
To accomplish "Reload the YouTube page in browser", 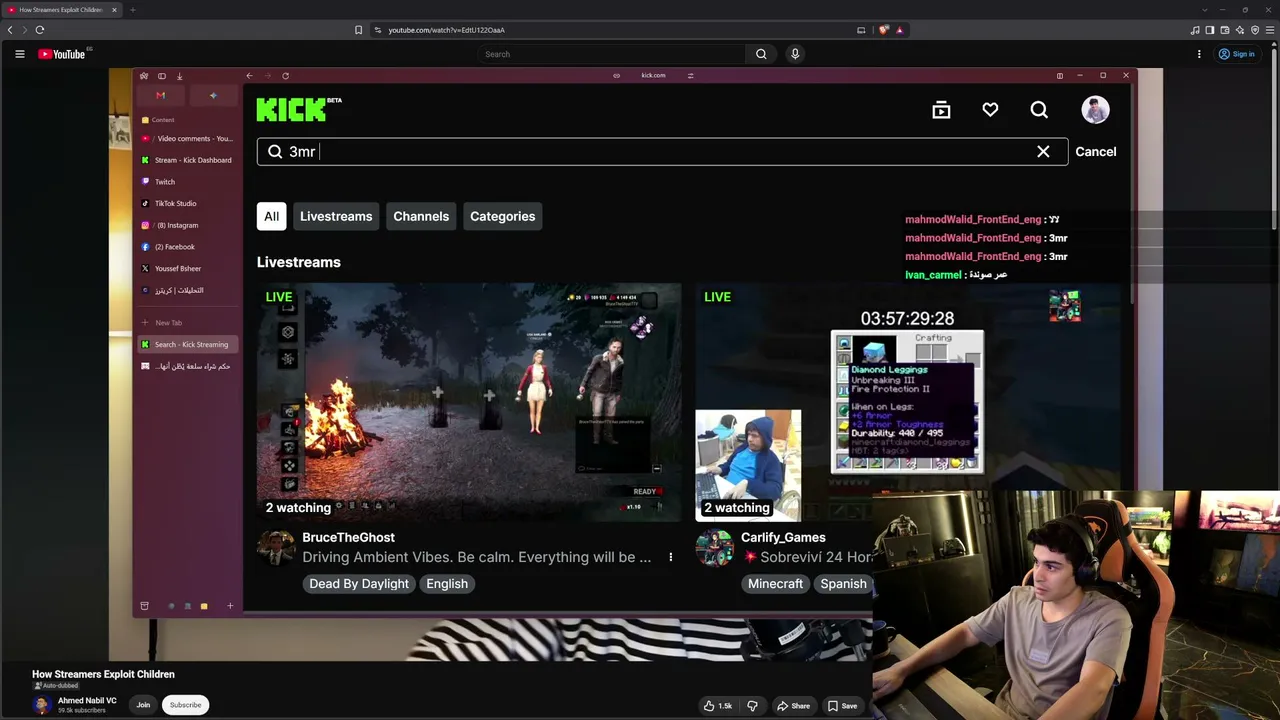I will [x=40, y=30].
